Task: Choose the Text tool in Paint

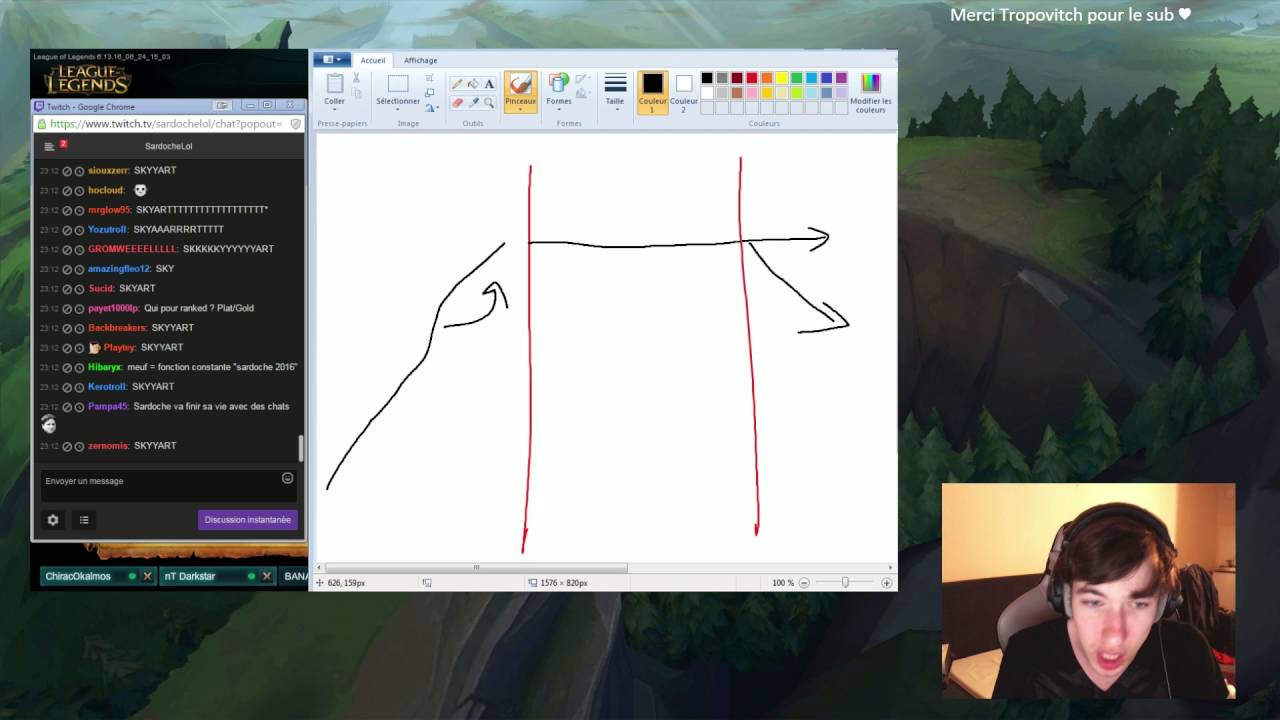Action: pos(489,84)
